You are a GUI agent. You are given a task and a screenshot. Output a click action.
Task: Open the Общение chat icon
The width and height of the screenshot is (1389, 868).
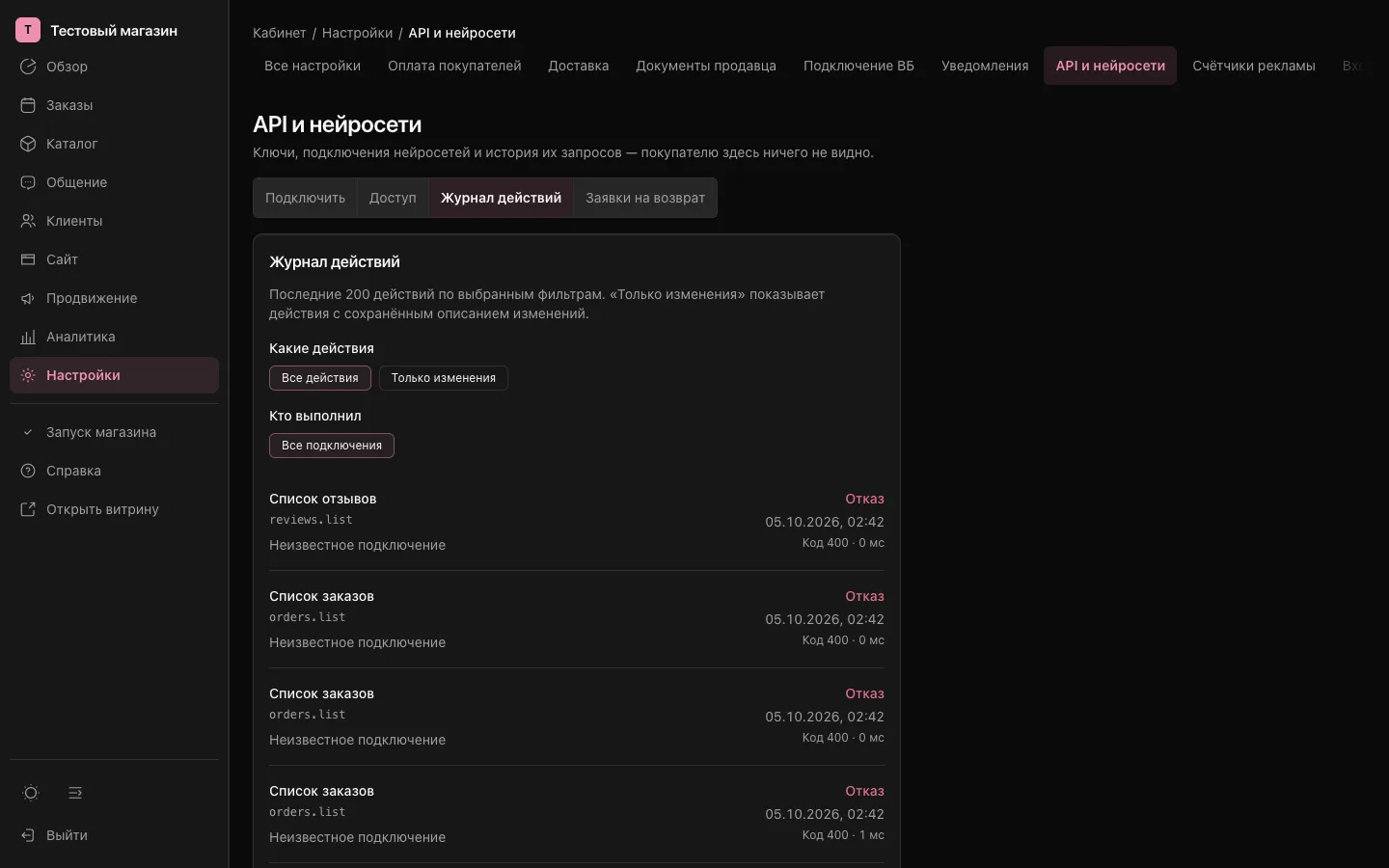pyautogui.click(x=28, y=182)
